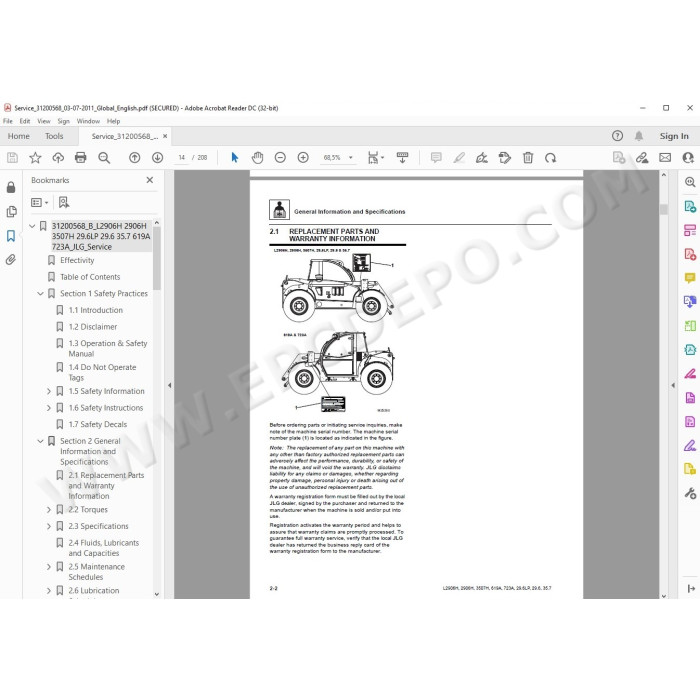Click the Save file icon

click(12, 158)
